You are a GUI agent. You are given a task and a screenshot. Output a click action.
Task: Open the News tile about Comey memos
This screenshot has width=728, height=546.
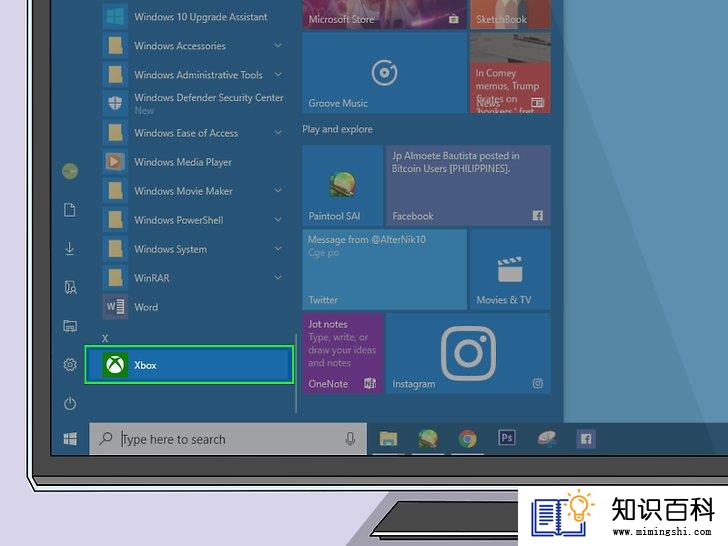pyautogui.click(x=510, y=73)
